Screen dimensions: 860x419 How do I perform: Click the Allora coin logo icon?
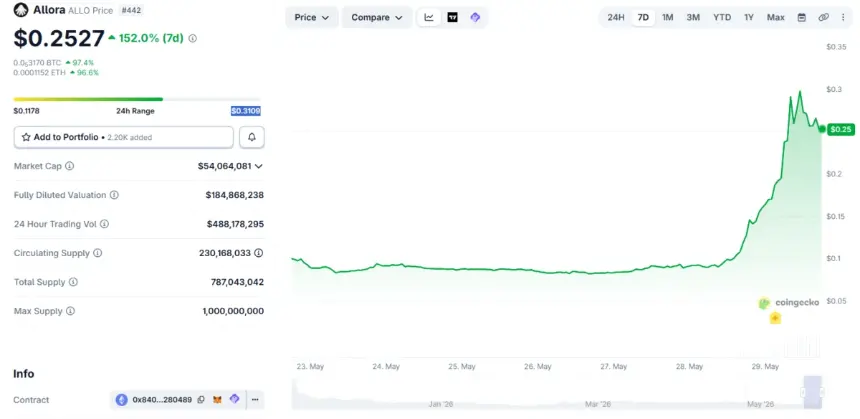tap(21, 10)
